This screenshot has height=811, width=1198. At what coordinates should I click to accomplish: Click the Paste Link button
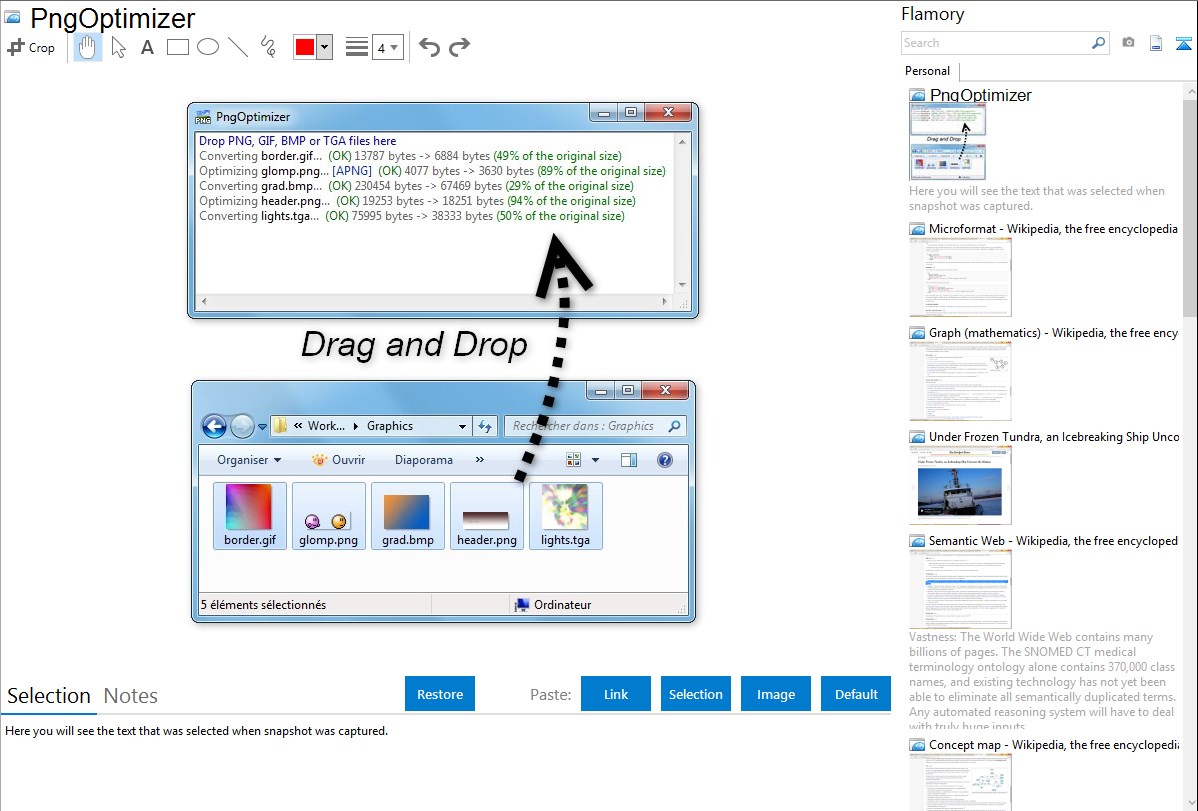click(x=616, y=694)
